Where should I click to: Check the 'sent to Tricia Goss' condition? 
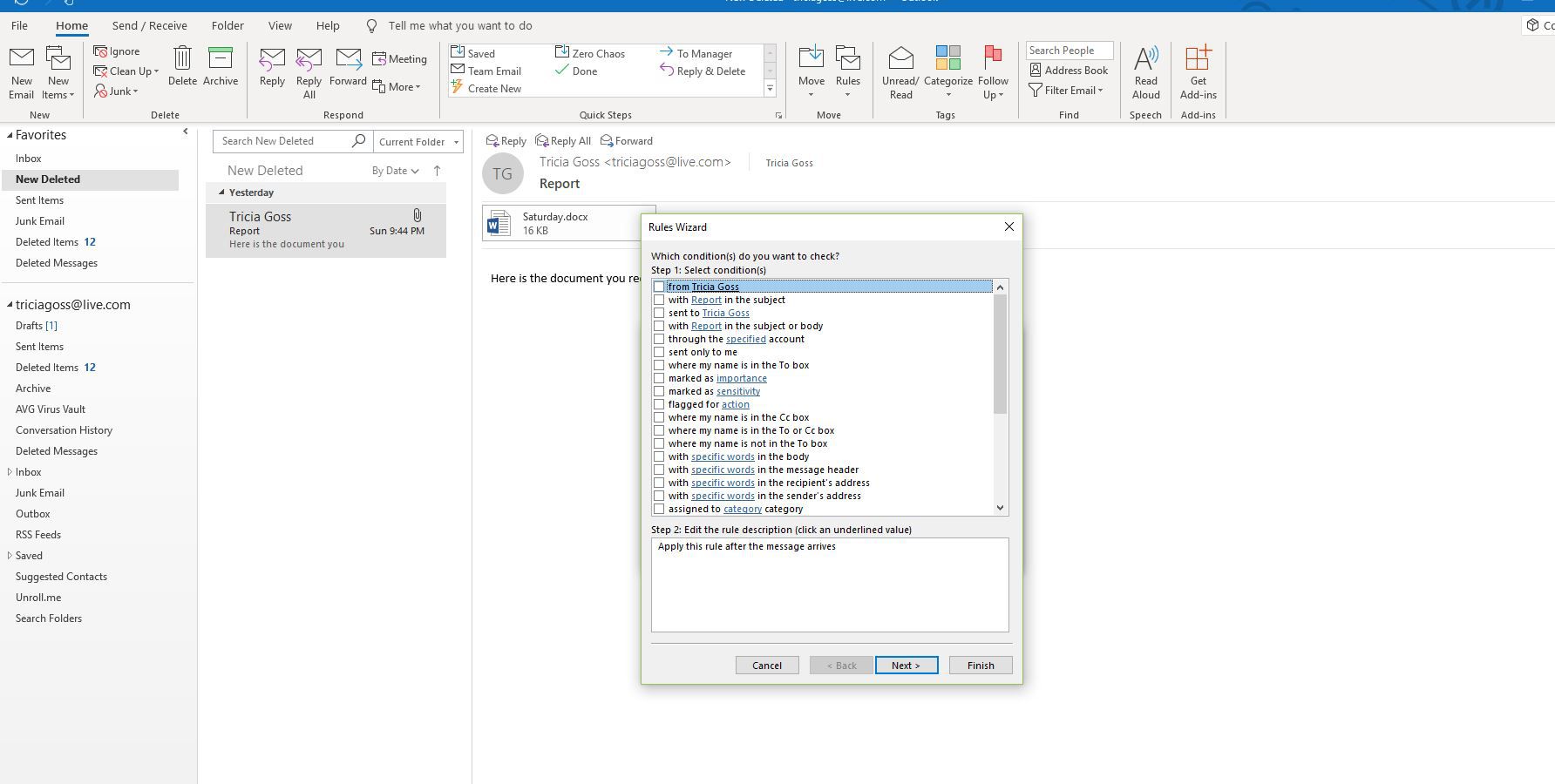click(659, 313)
